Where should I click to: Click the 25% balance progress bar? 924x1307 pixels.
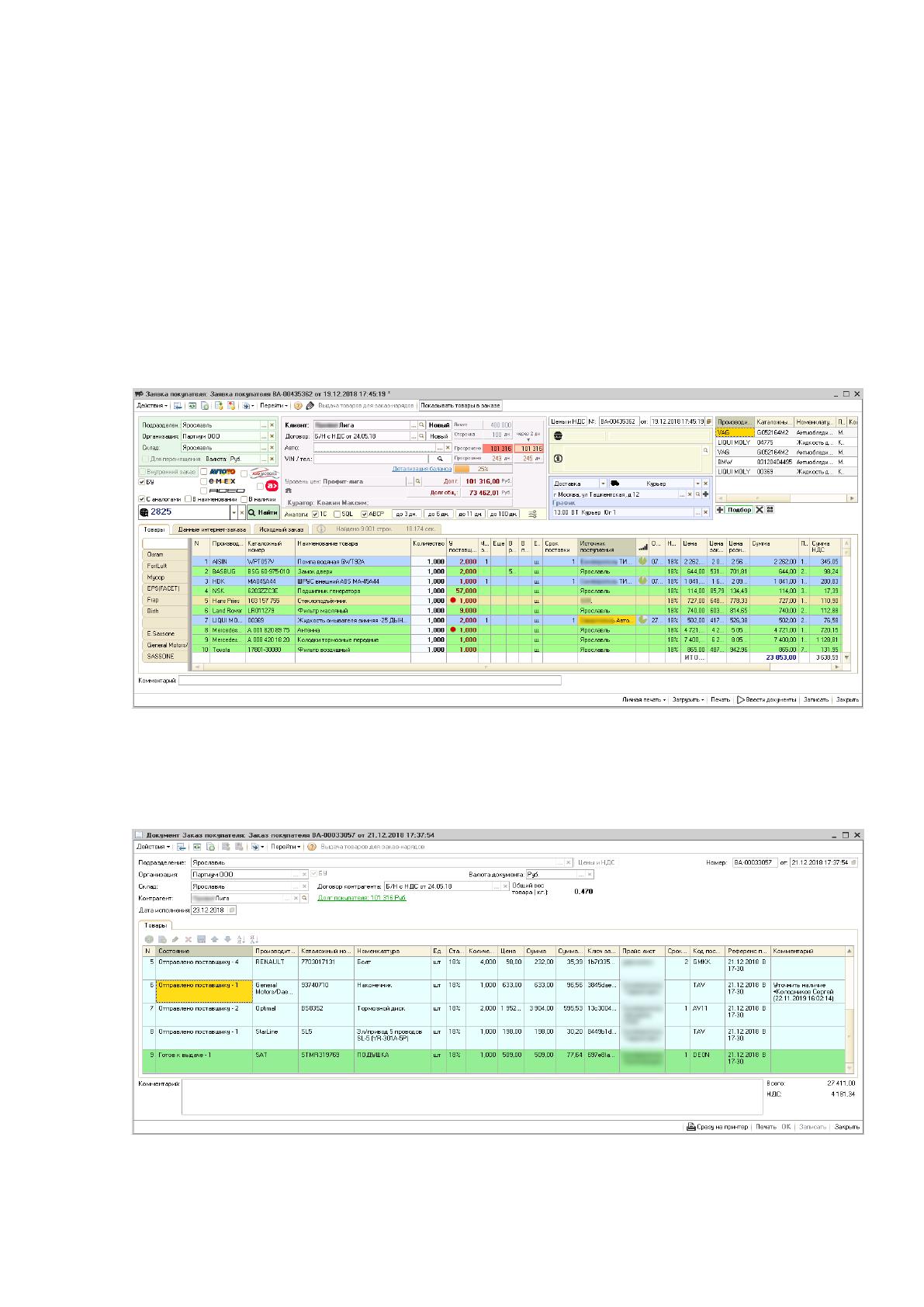point(483,469)
